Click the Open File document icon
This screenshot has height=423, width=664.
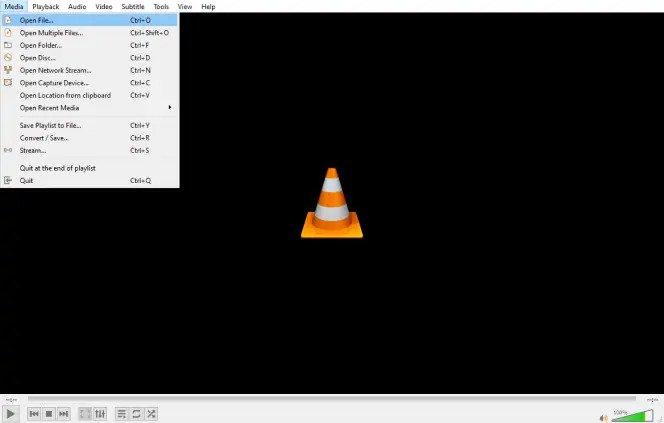(8, 20)
